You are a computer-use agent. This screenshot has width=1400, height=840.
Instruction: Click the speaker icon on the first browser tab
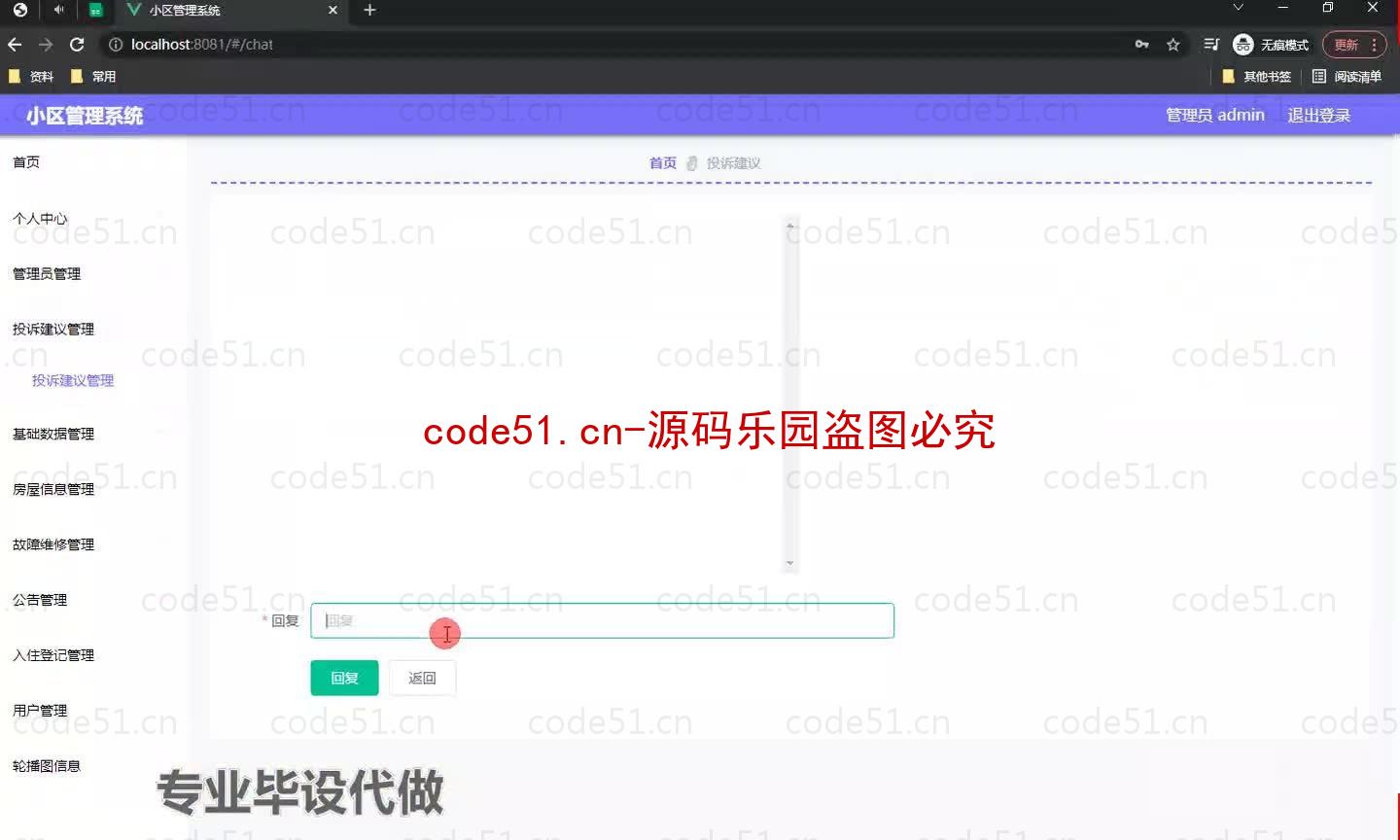[59, 10]
